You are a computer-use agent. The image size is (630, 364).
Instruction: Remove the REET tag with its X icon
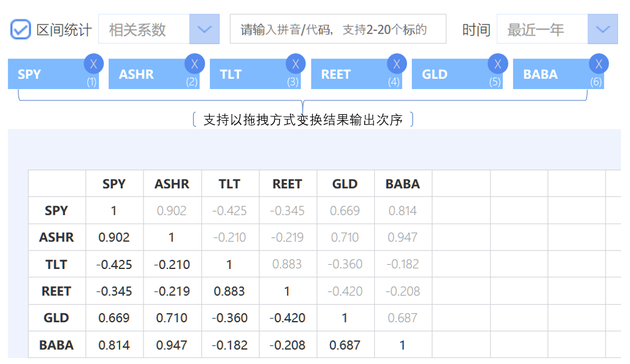click(397, 64)
